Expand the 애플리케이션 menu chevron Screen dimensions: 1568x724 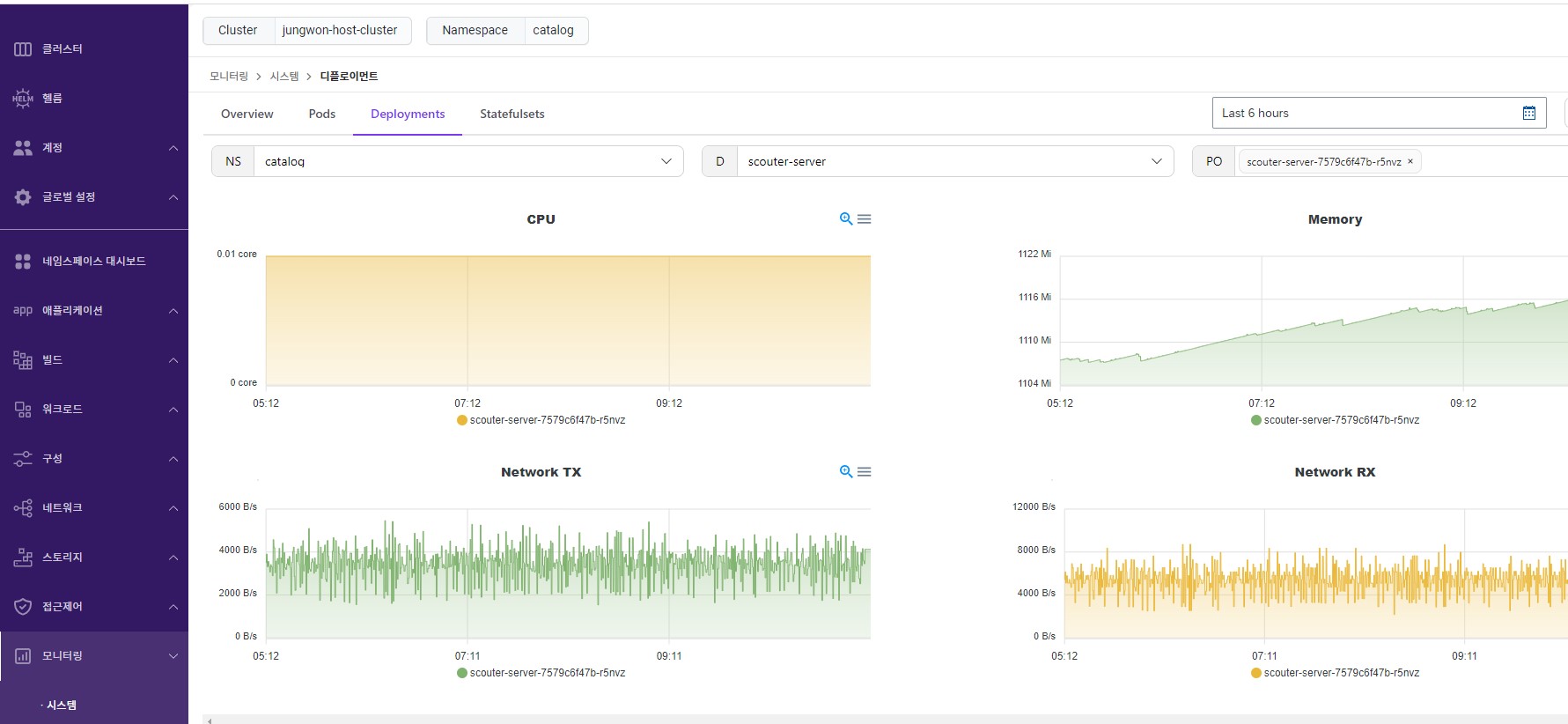click(173, 311)
